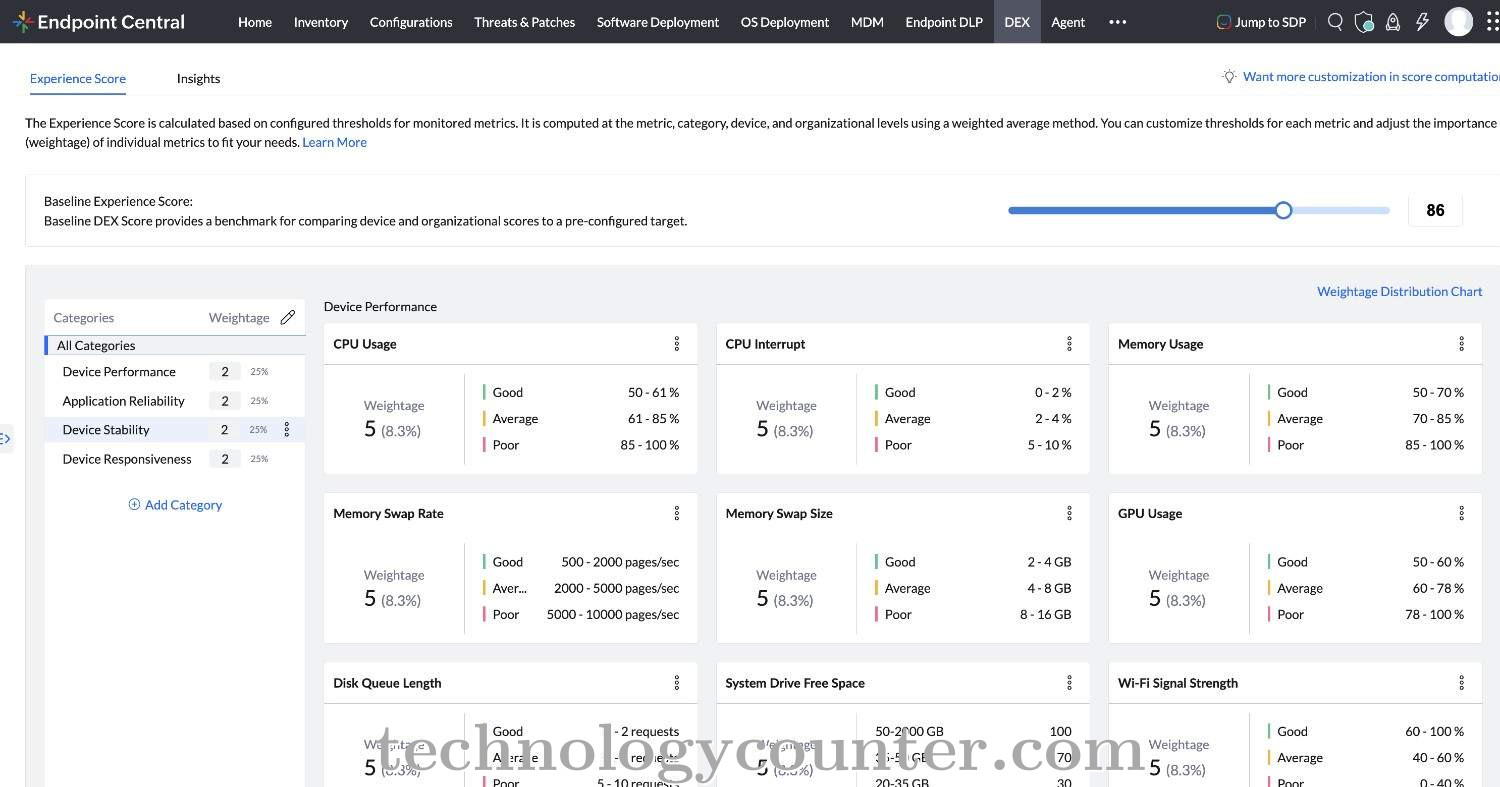Click the rocket icon in the header
Viewport: 1500px width, 787px height.
pos(1392,21)
